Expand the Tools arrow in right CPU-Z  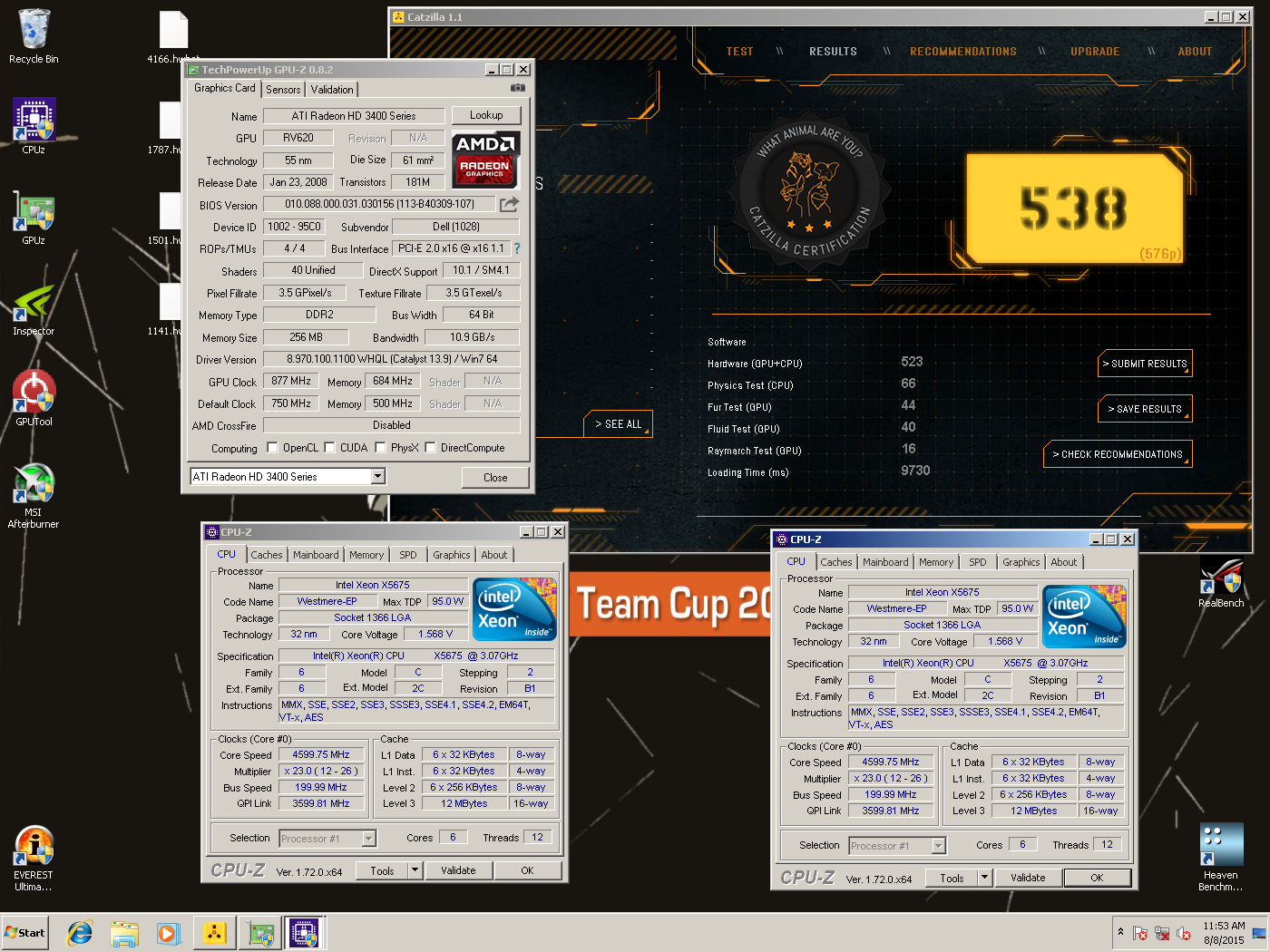coord(984,878)
